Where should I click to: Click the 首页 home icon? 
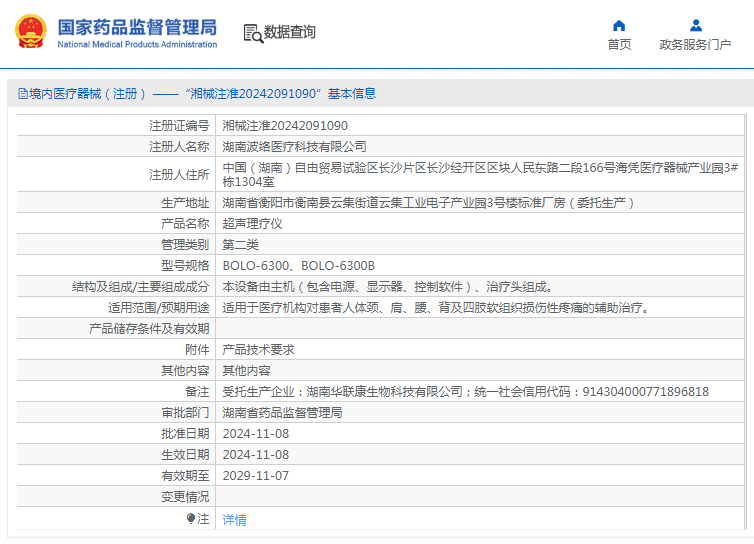(619, 25)
